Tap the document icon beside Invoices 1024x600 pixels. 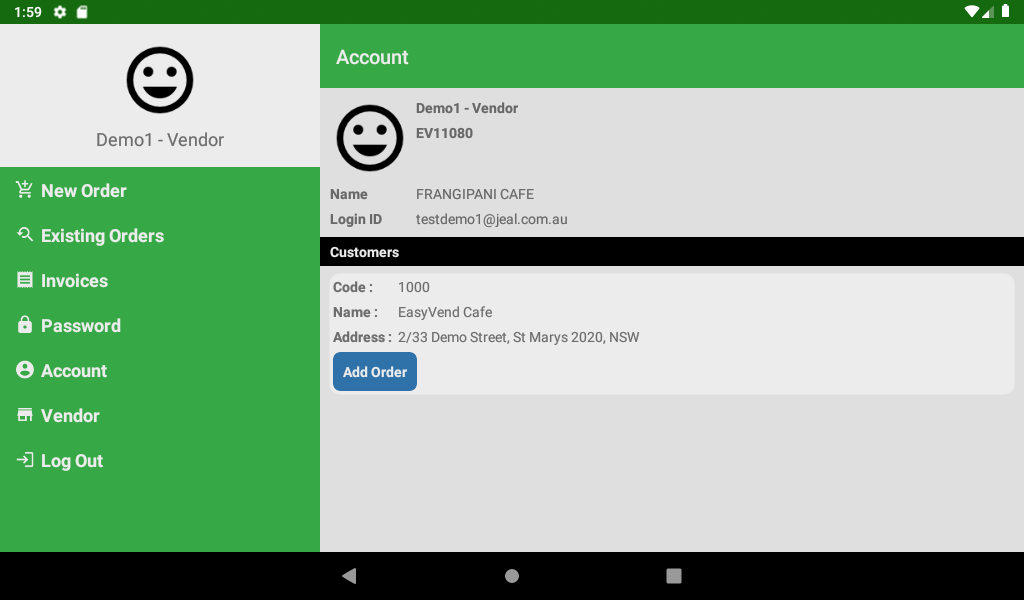25,280
